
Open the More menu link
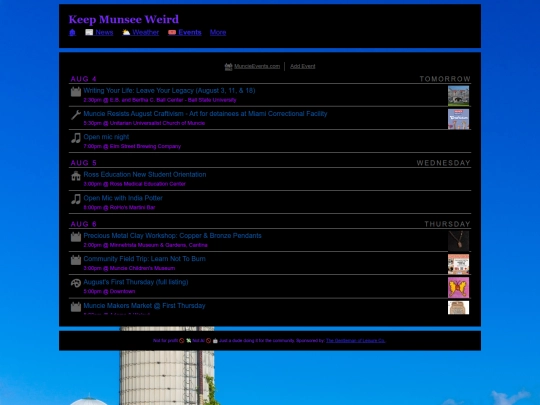[x=218, y=32]
